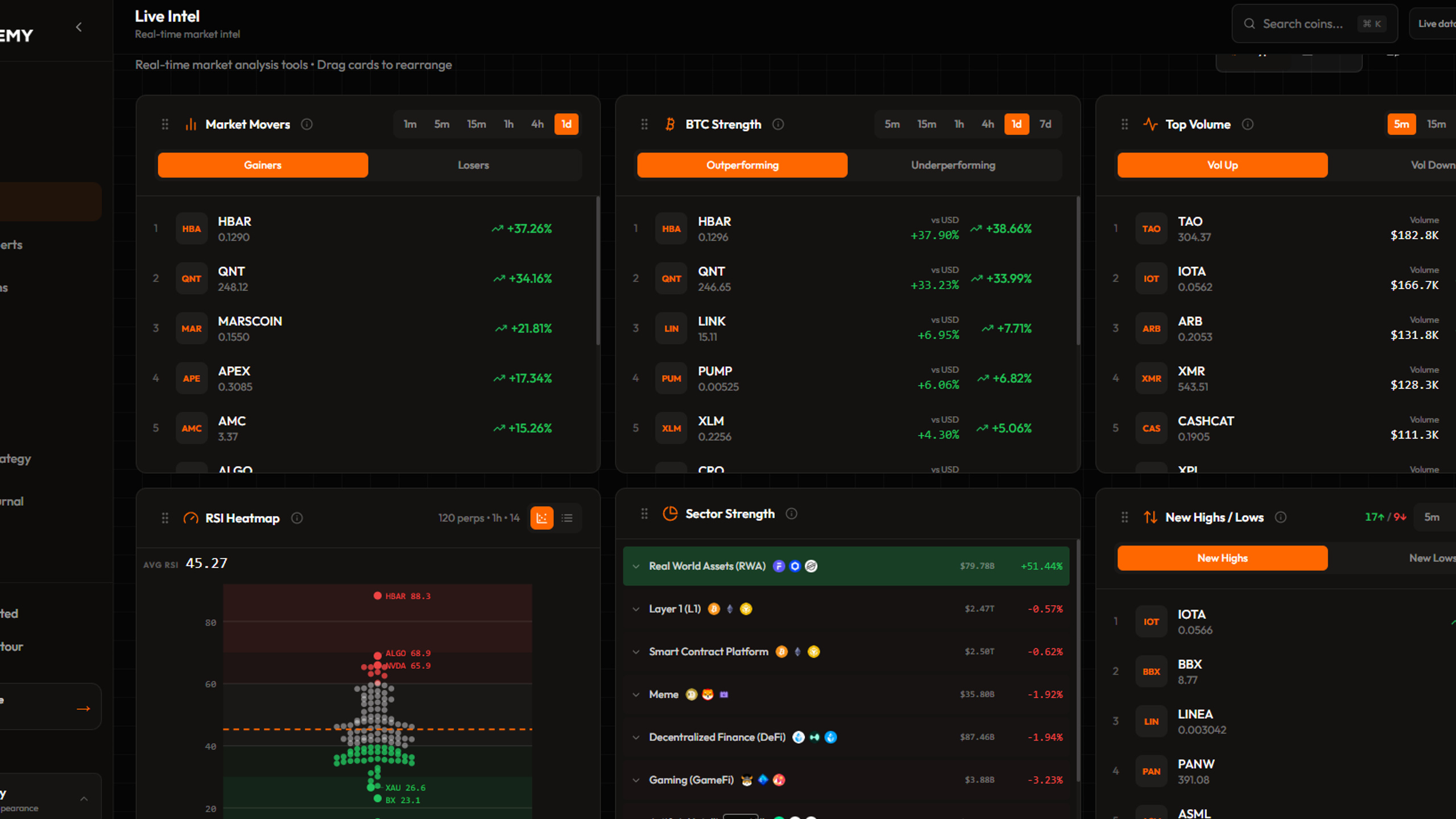
Task: Click the RSI Heatmap info icon
Action: (x=297, y=518)
